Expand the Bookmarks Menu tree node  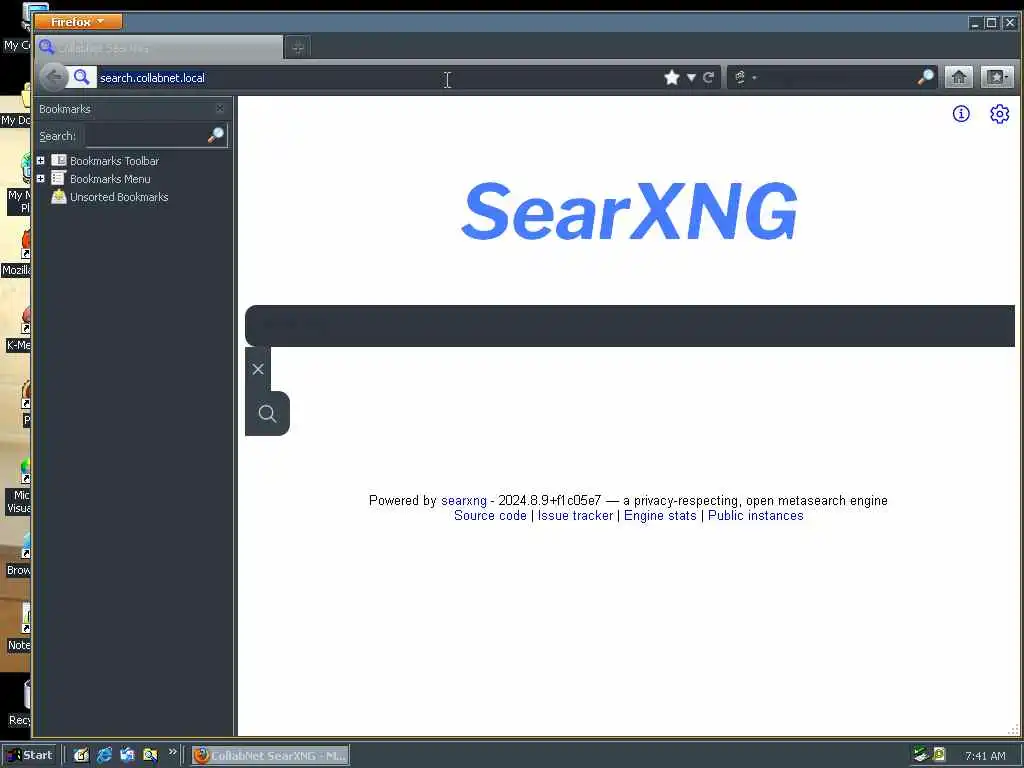(40, 178)
